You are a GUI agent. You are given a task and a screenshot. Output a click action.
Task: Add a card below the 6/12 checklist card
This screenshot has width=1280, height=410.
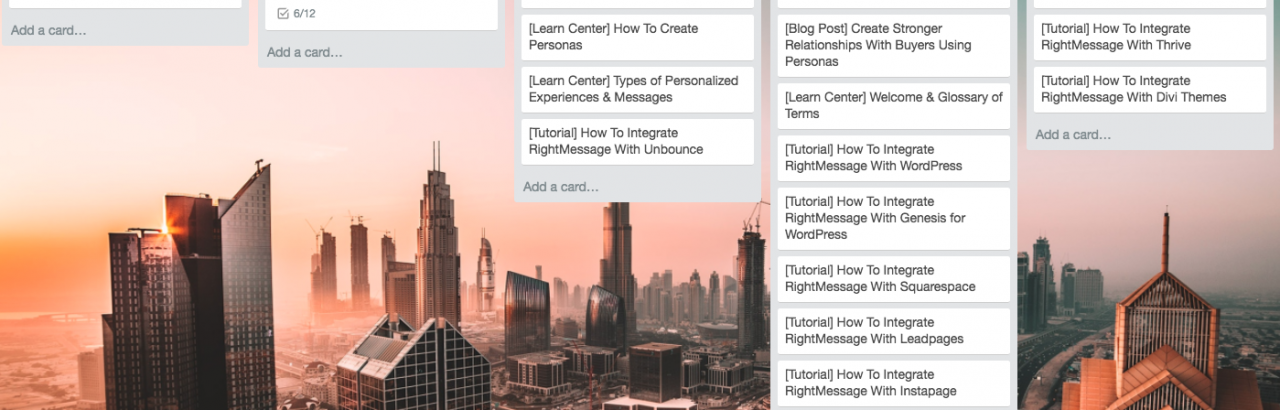pyautogui.click(x=305, y=52)
